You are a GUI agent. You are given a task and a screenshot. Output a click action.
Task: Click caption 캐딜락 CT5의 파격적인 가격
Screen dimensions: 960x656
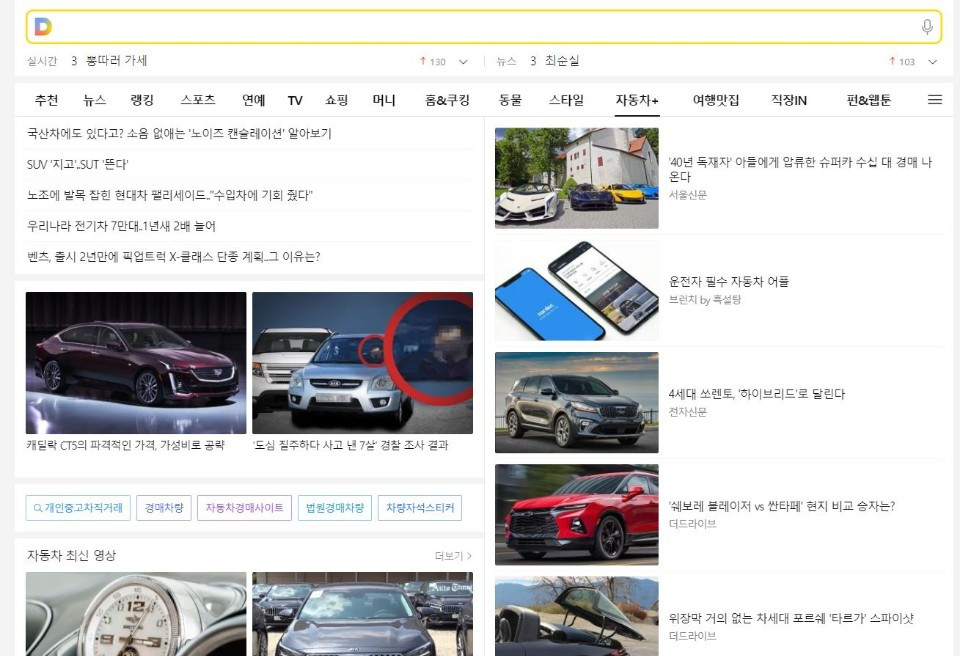click(x=126, y=445)
